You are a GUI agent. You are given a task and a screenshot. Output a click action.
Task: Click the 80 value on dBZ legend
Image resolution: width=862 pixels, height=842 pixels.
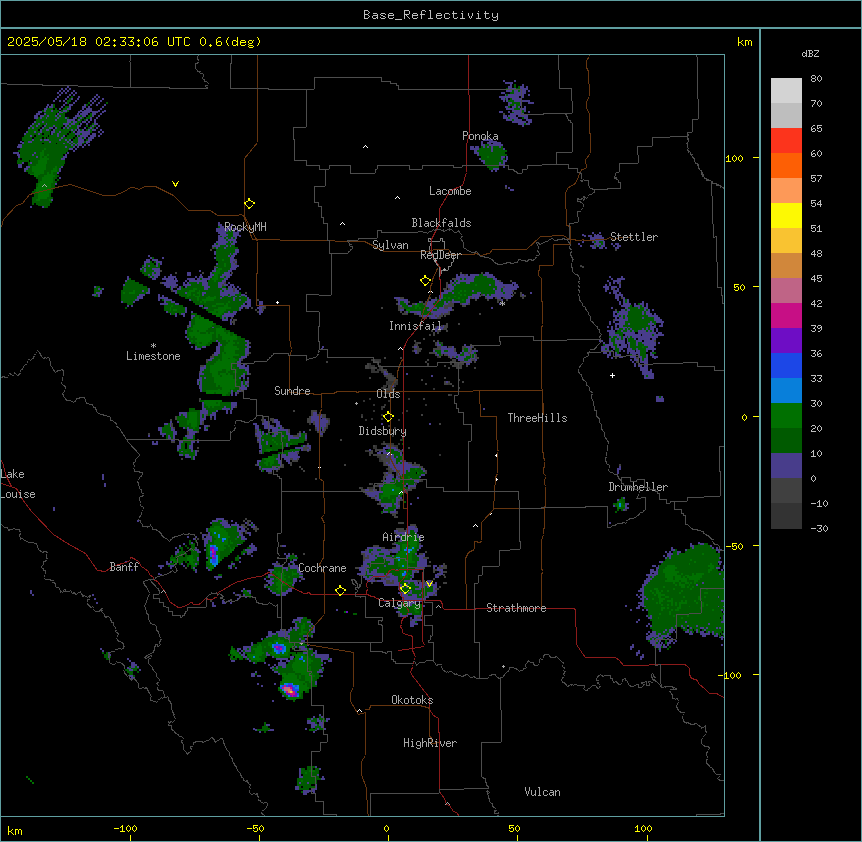coord(816,79)
